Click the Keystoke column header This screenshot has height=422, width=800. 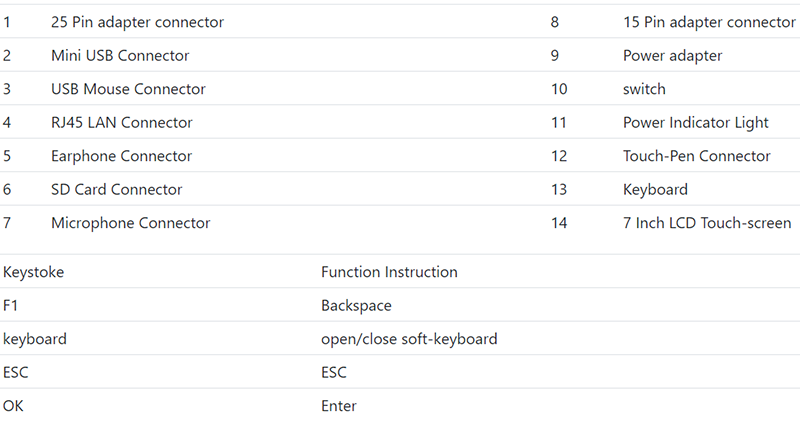[x=34, y=272]
